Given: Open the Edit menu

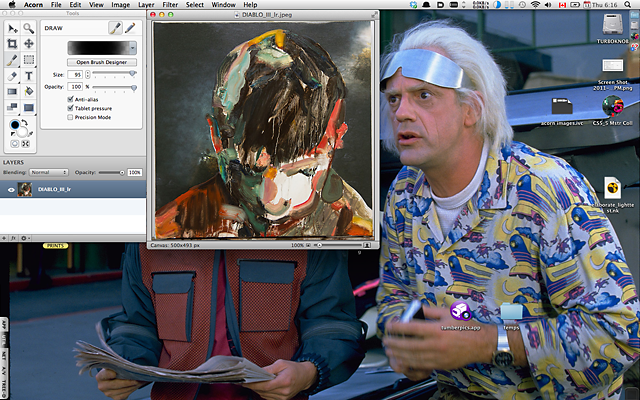Looking at the screenshot, I should (75, 4).
